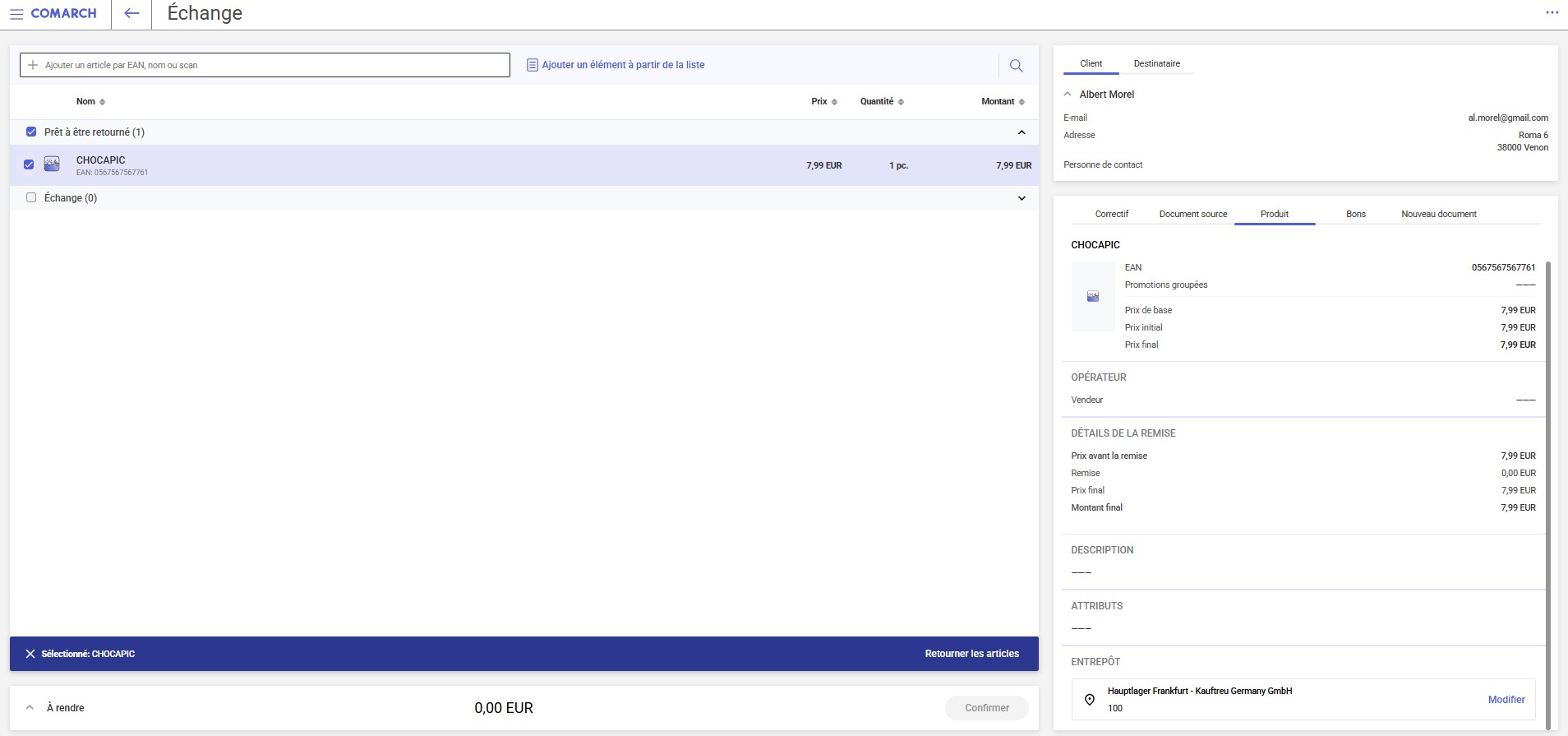
Task: Collapse the Albert Morel client details
Action: point(1068,95)
